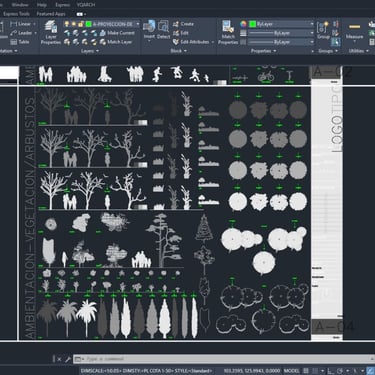
Task: Switch to Express Tools ribbon tab
Action: pyautogui.click(x=16, y=14)
